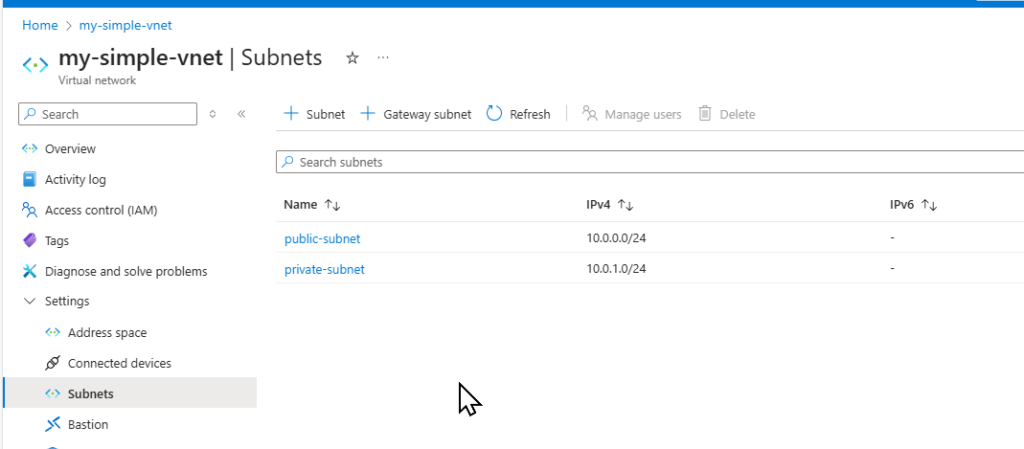
Task: Open the public-subnet link
Action: point(322,239)
